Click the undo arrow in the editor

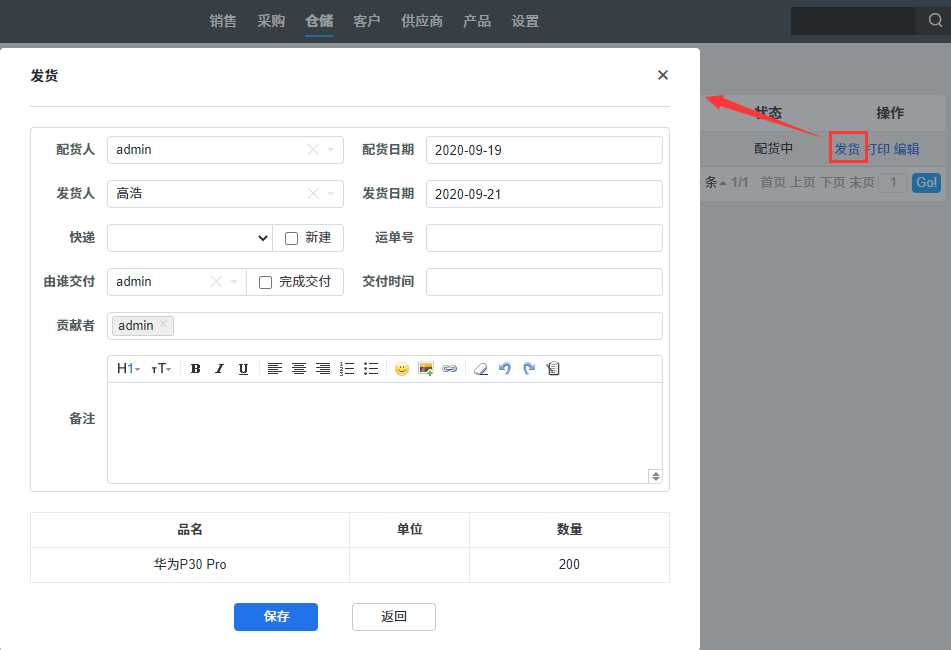tap(505, 369)
